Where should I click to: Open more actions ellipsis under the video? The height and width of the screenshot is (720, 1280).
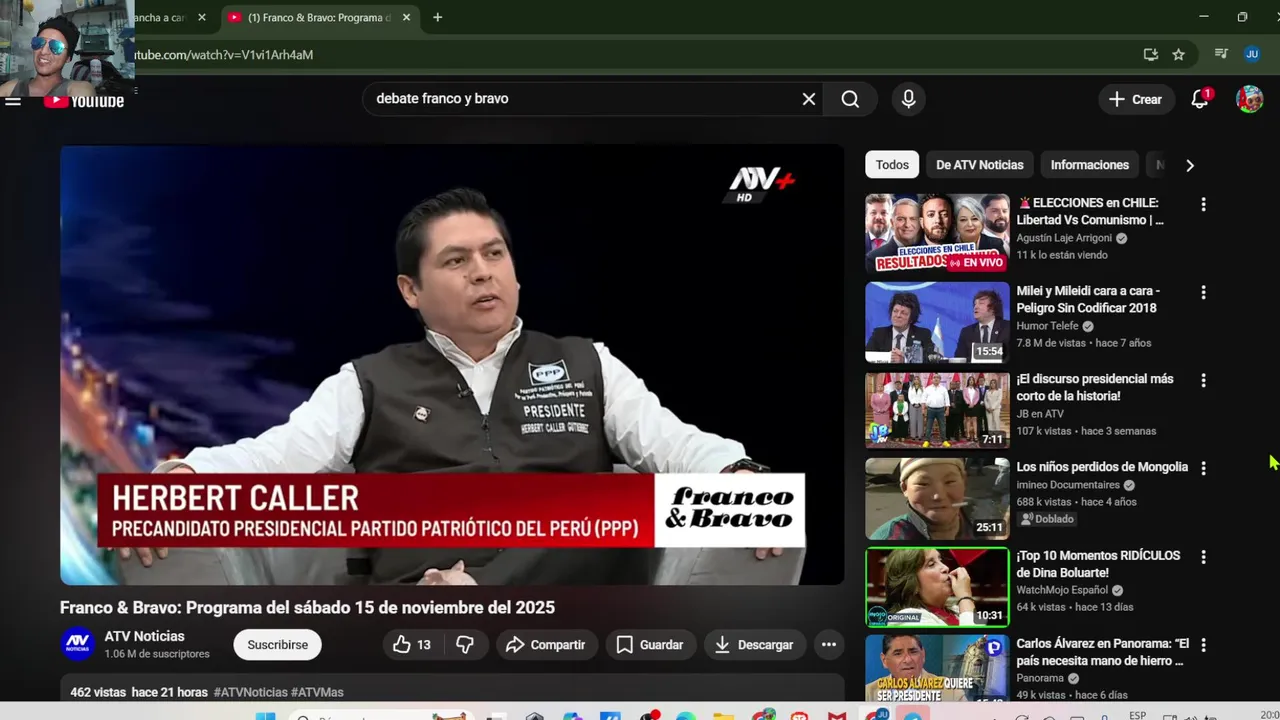[829, 645]
